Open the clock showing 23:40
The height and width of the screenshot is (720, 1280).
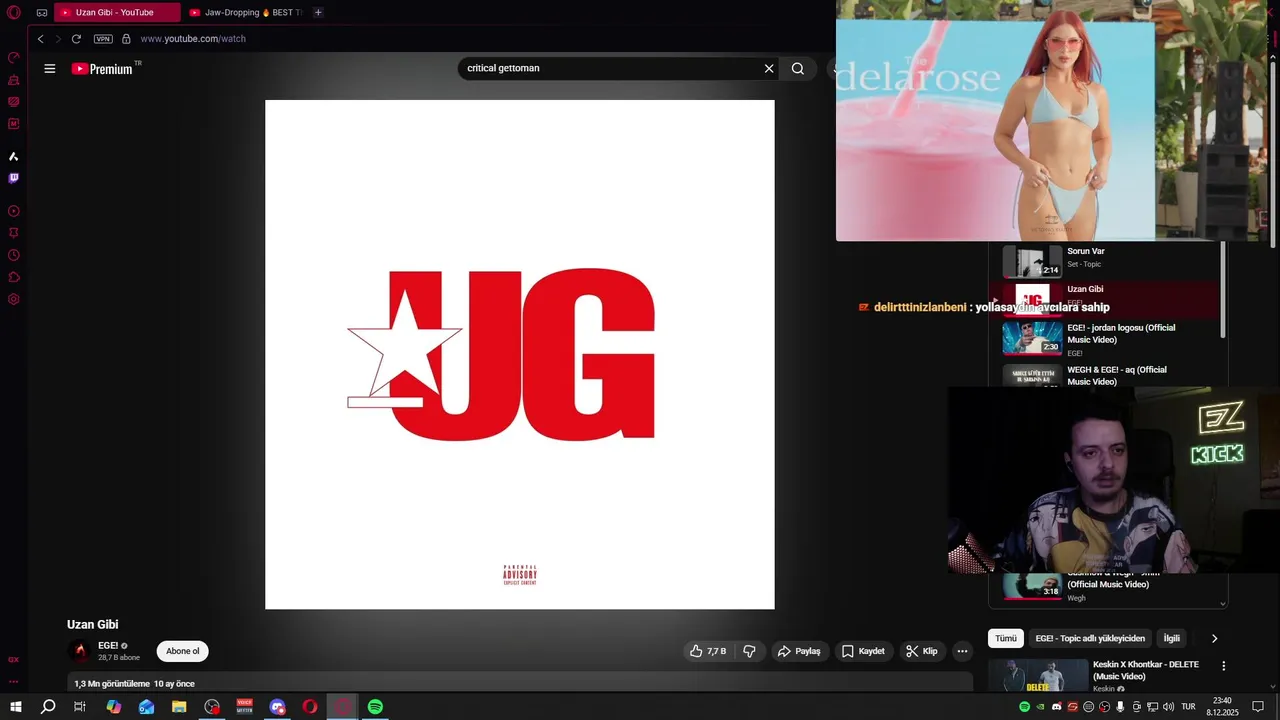click(1222, 707)
